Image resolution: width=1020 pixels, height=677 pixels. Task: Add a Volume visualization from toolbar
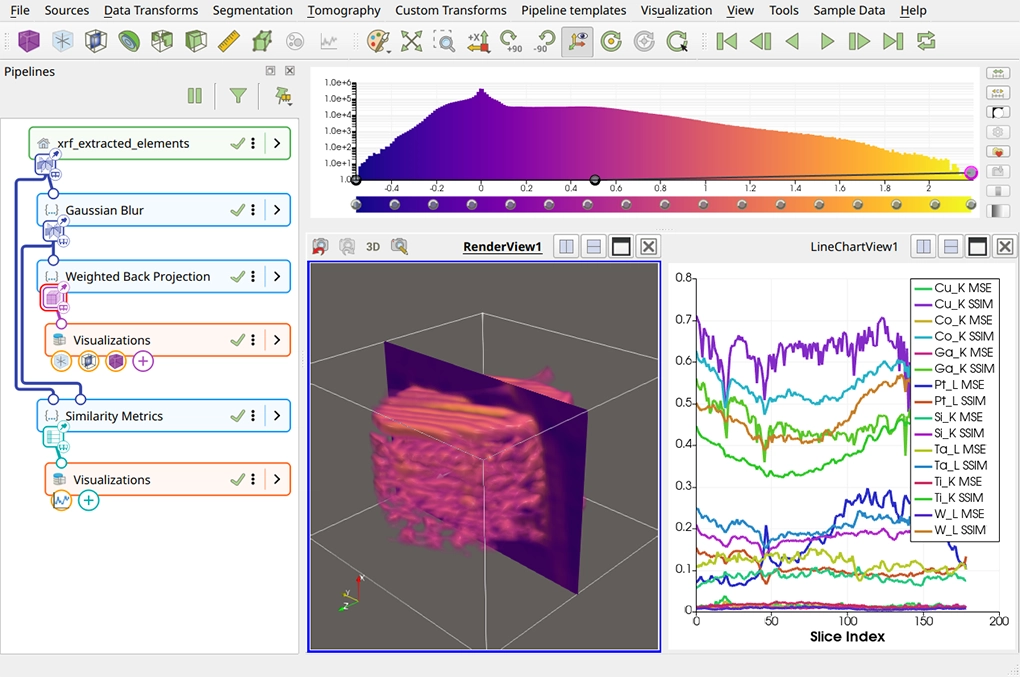pyautogui.click(x=28, y=41)
